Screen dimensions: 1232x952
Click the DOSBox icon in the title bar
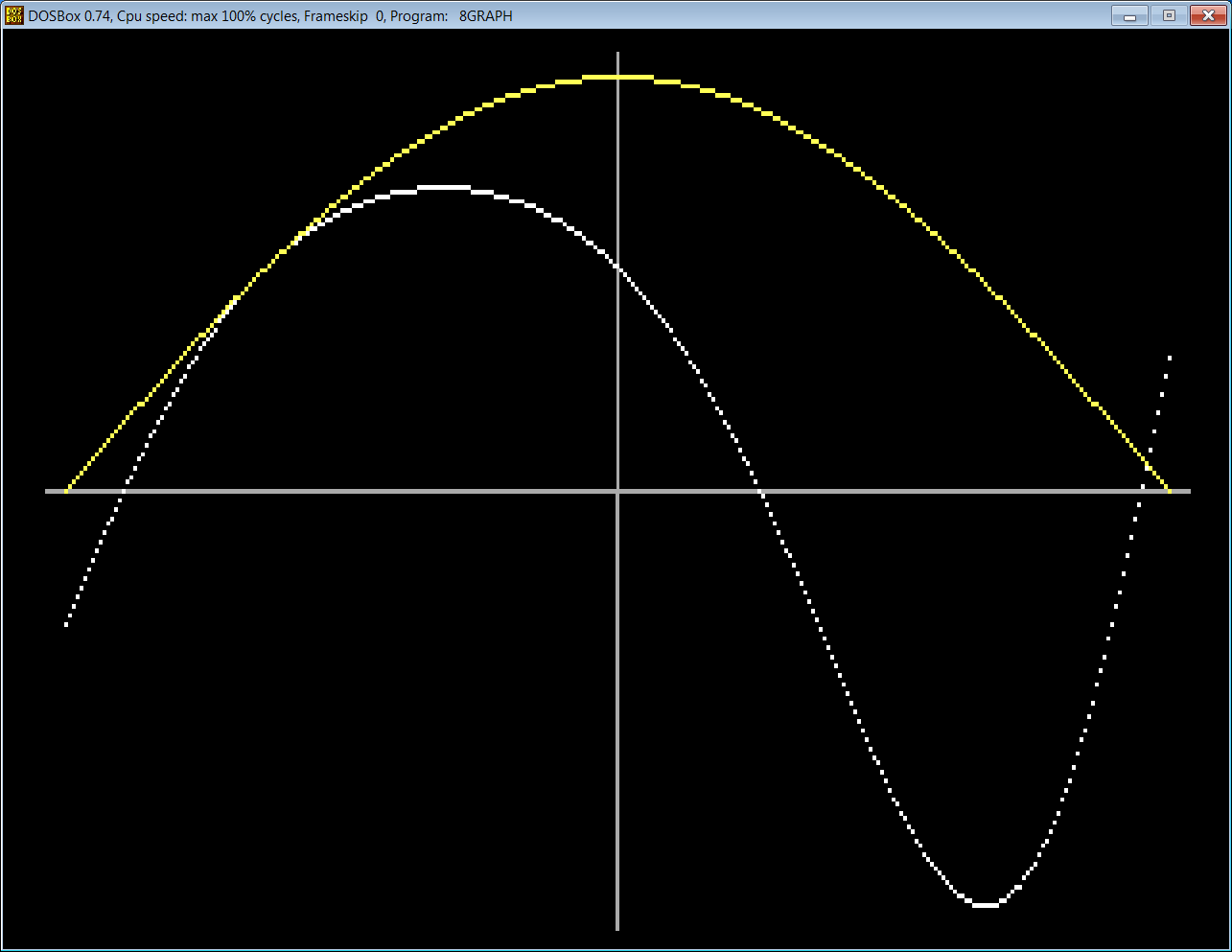pos(14,15)
